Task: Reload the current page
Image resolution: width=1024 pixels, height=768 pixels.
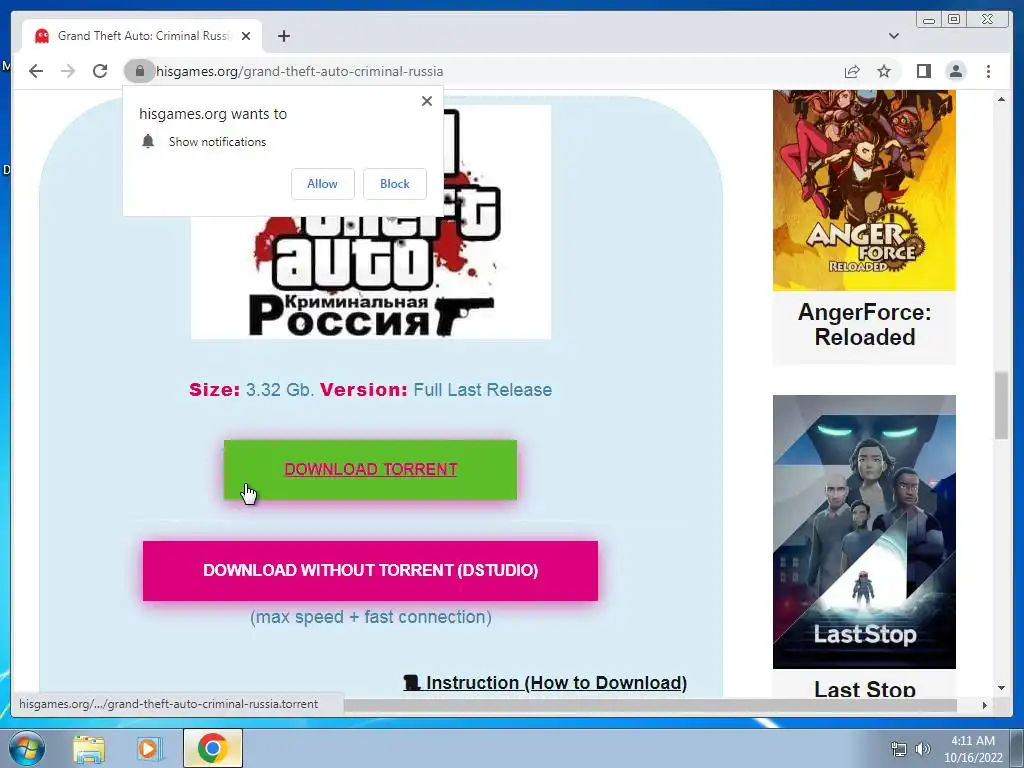Action: click(100, 71)
